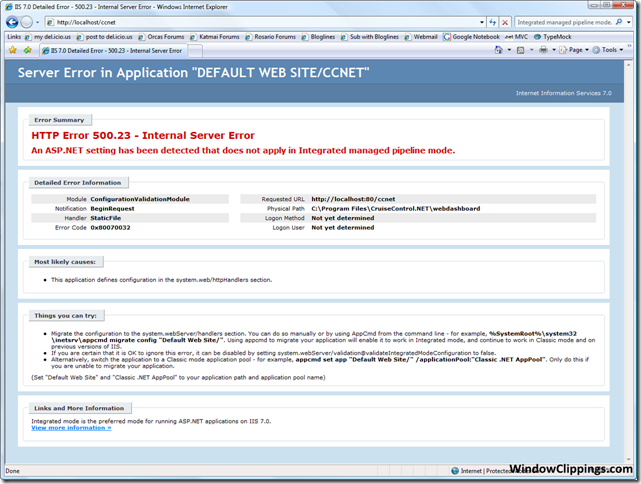This screenshot has width=641, height=484.
Task: Open the search provider dropdown arrow
Action: [x=629, y=22]
